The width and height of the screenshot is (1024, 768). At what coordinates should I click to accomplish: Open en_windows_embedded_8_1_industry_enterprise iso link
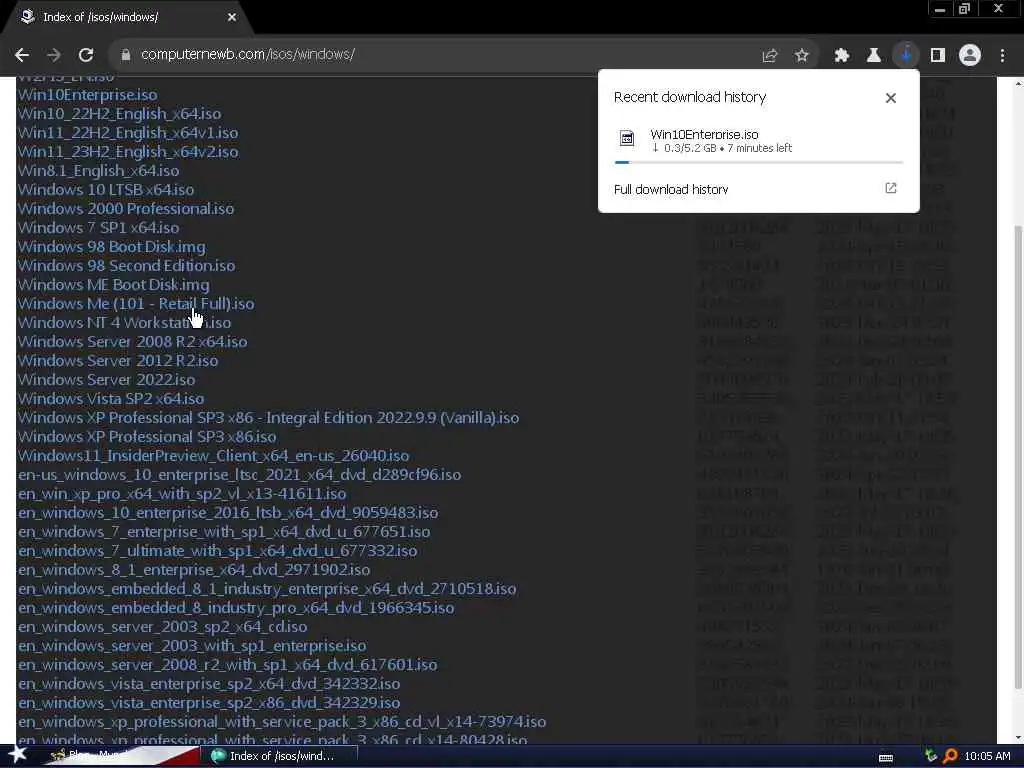[267, 588]
